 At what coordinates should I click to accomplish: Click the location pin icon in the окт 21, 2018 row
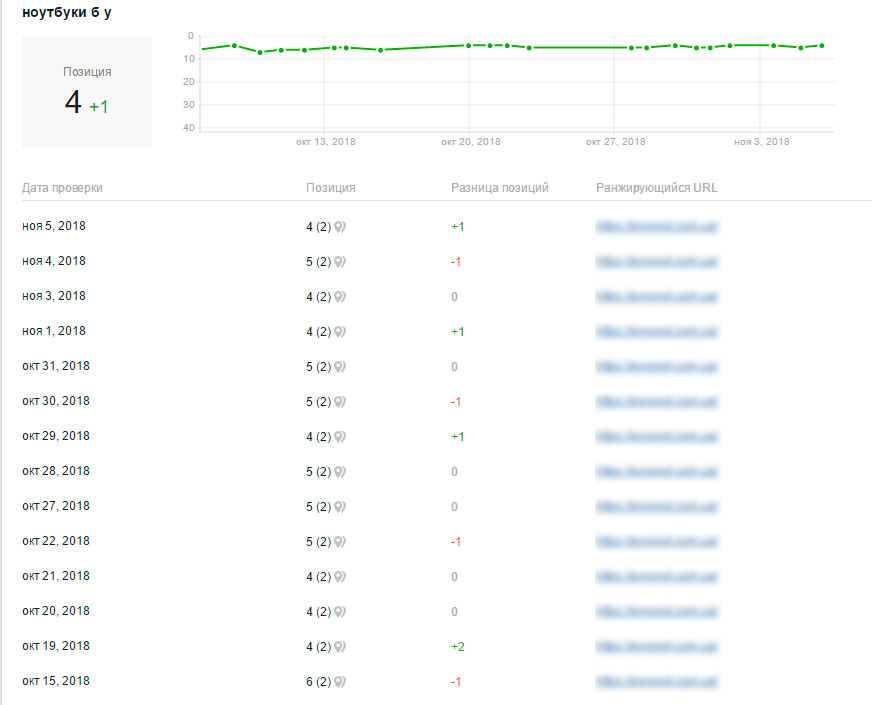tap(340, 577)
